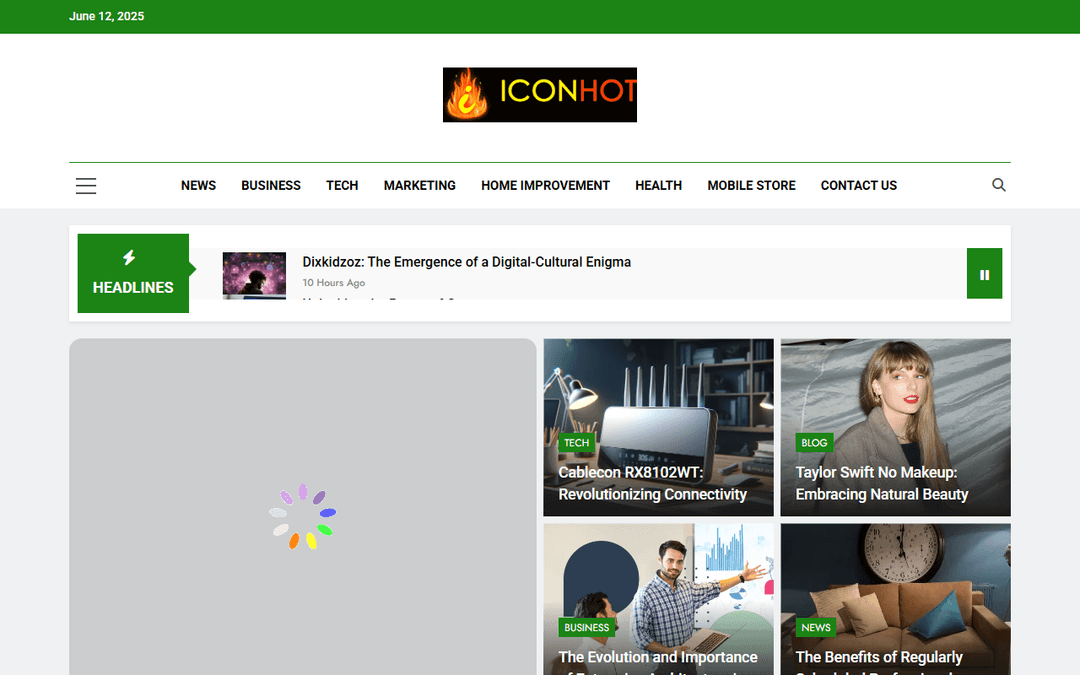Open the hamburger sidebar menu
1080x675 pixels.
[86, 186]
